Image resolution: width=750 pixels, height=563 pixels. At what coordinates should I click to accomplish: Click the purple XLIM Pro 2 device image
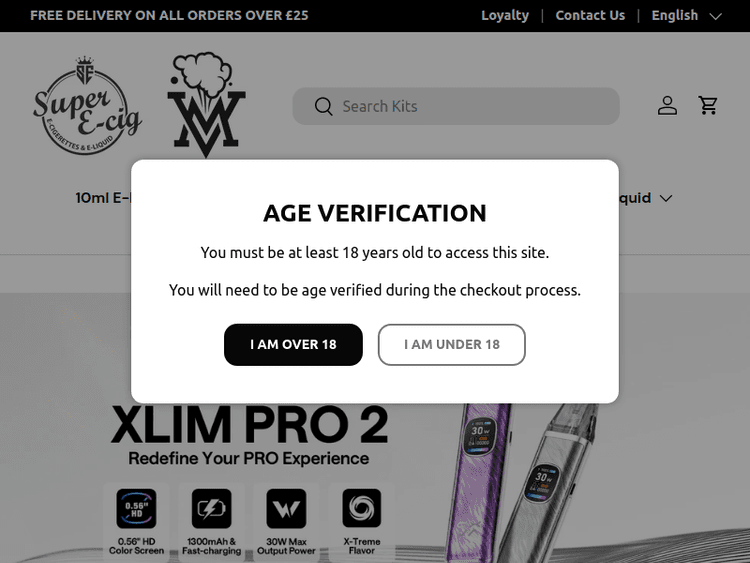tap(483, 470)
